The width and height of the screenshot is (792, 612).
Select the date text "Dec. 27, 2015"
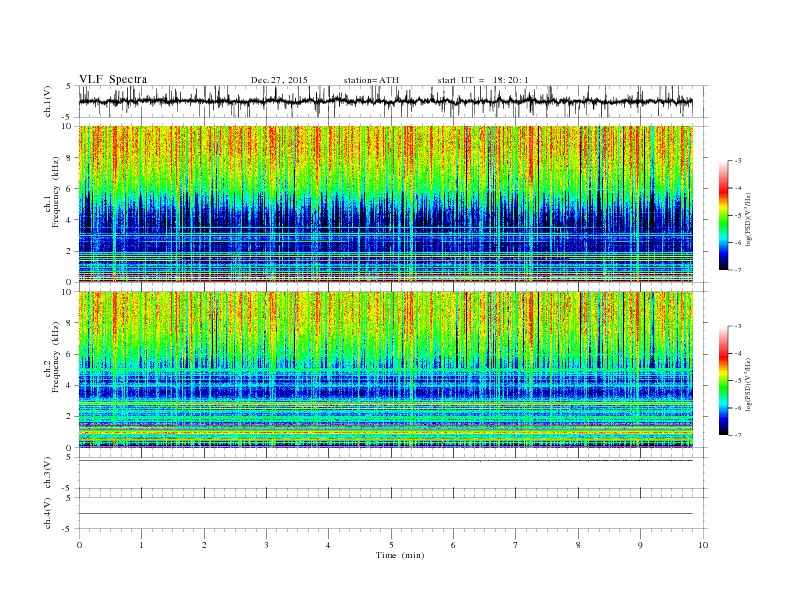click(x=279, y=80)
